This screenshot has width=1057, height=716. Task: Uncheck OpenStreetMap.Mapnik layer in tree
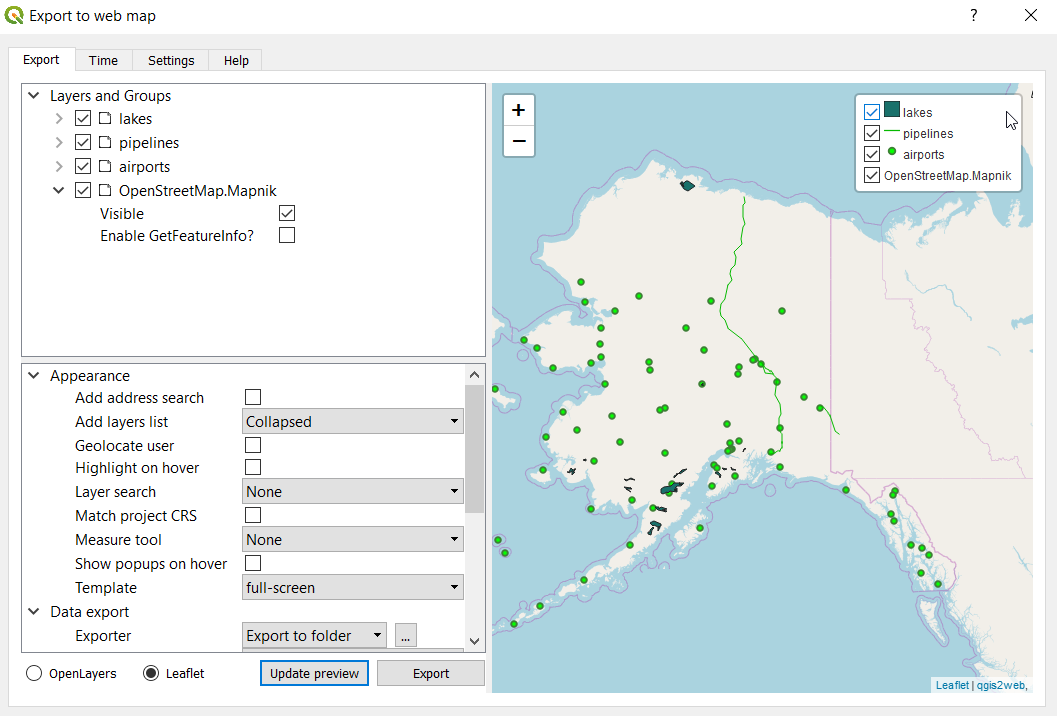point(83,190)
